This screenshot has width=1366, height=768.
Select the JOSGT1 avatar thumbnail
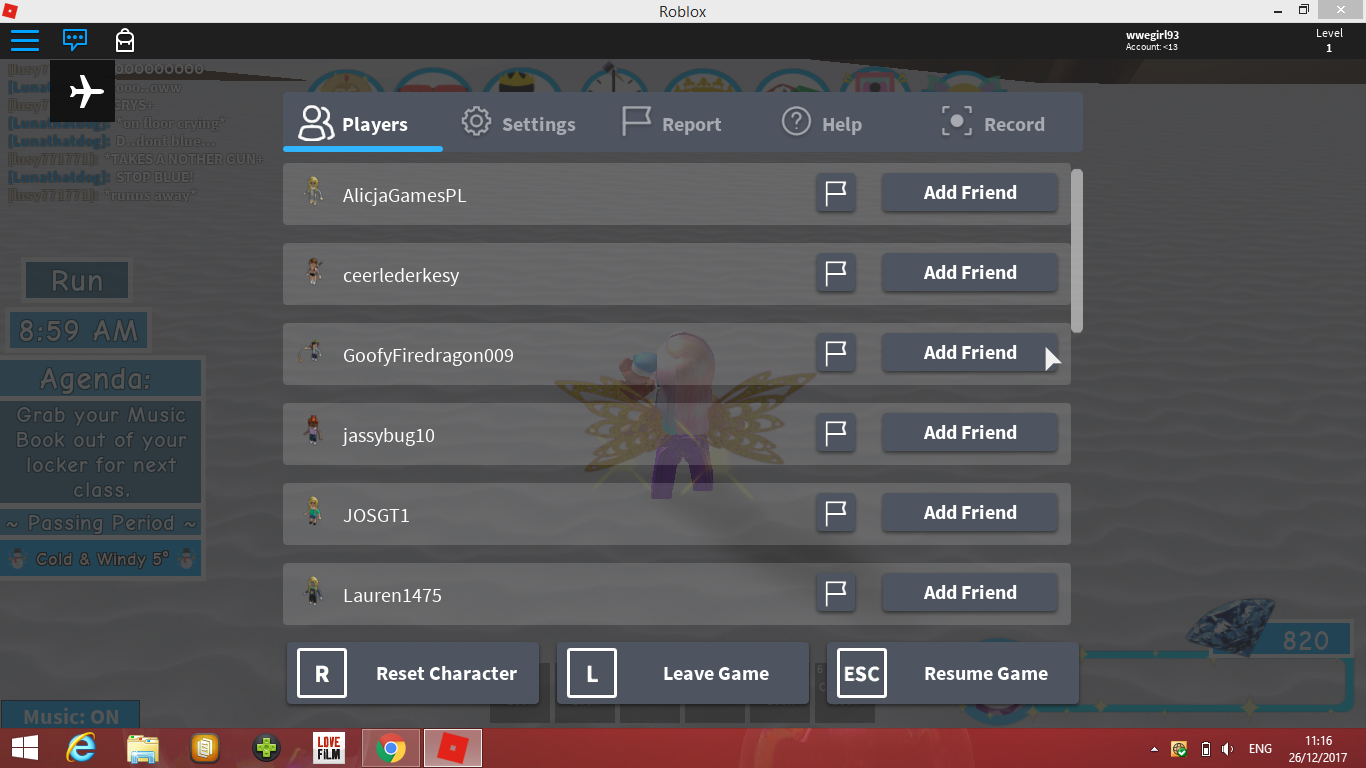(314, 512)
